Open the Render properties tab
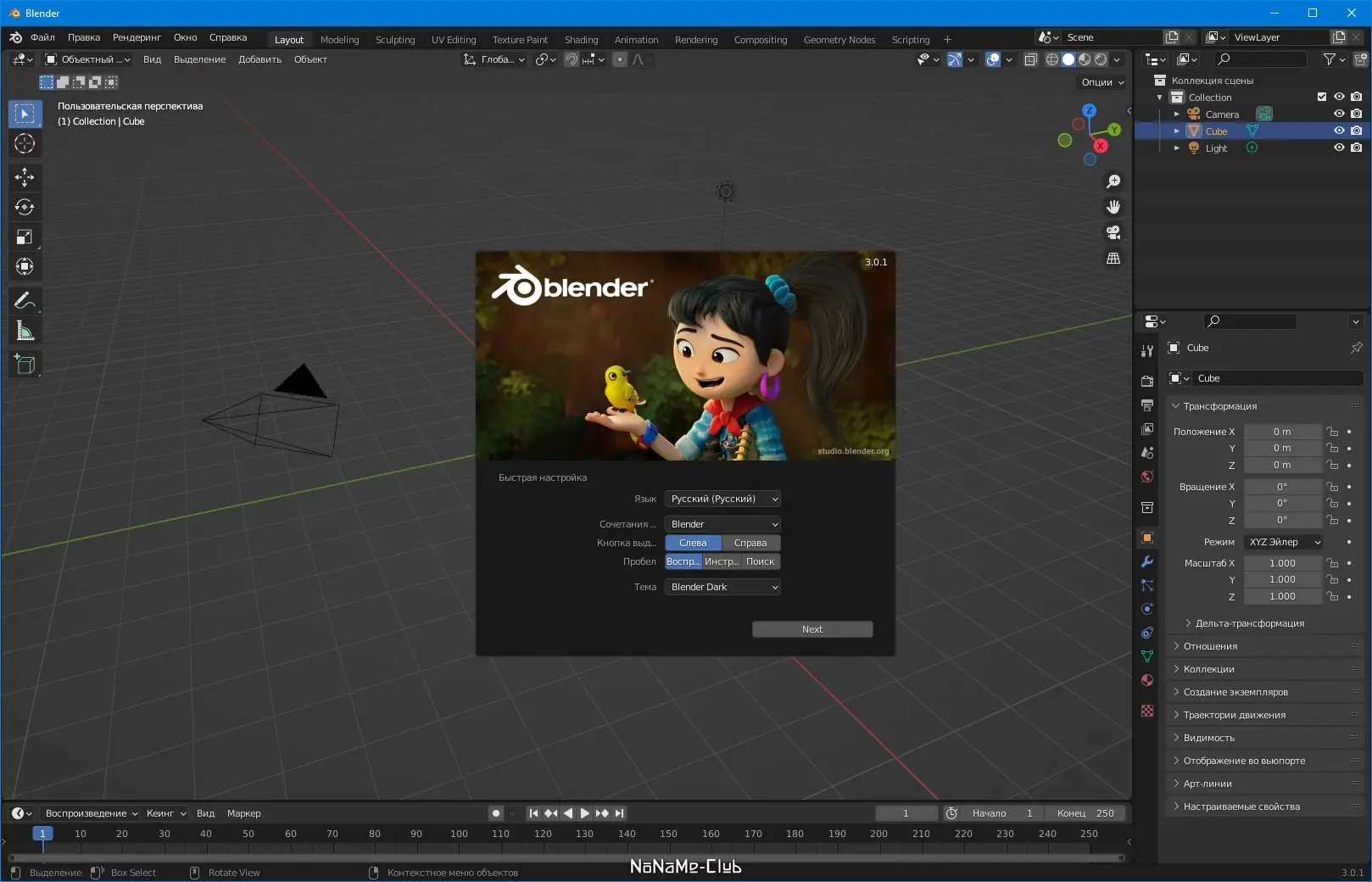1372x882 pixels. (1147, 381)
